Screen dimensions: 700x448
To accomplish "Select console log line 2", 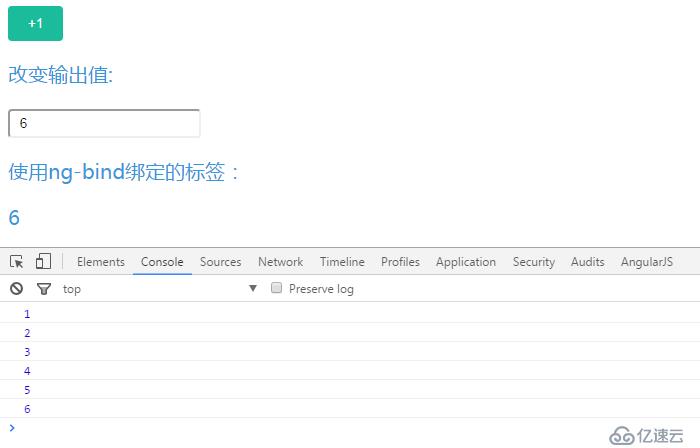I will pos(350,332).
